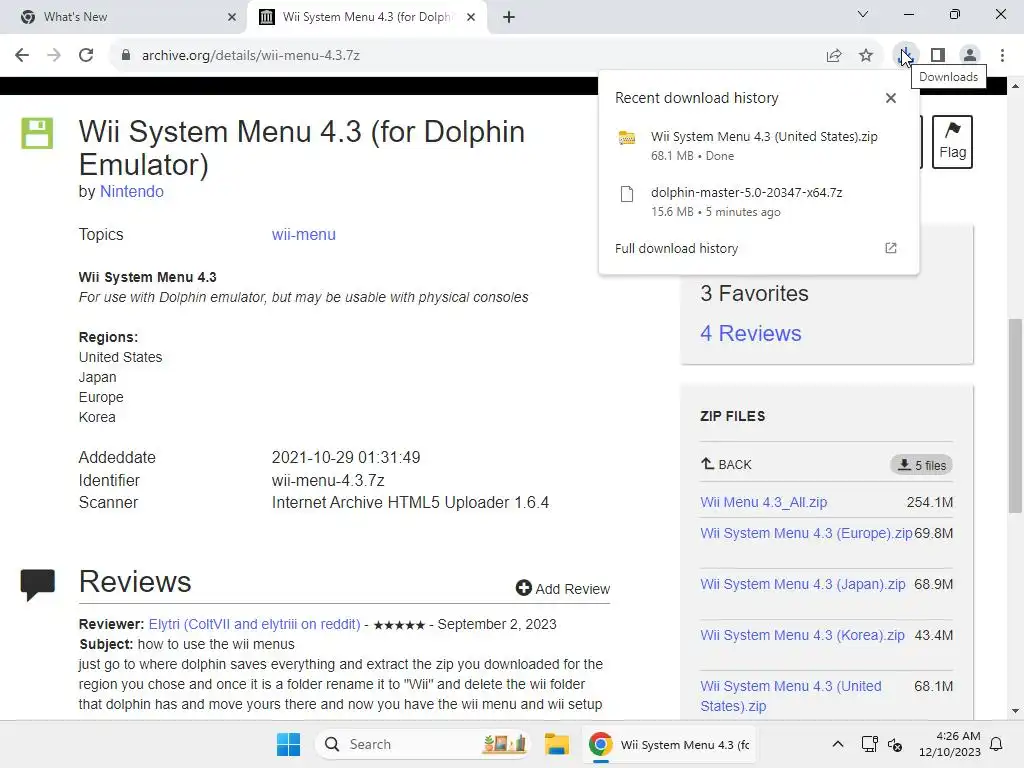Viewport: 1024px width, 768px height.
Task: Click the site lock icon in address bar
Action: click(126, 56)
